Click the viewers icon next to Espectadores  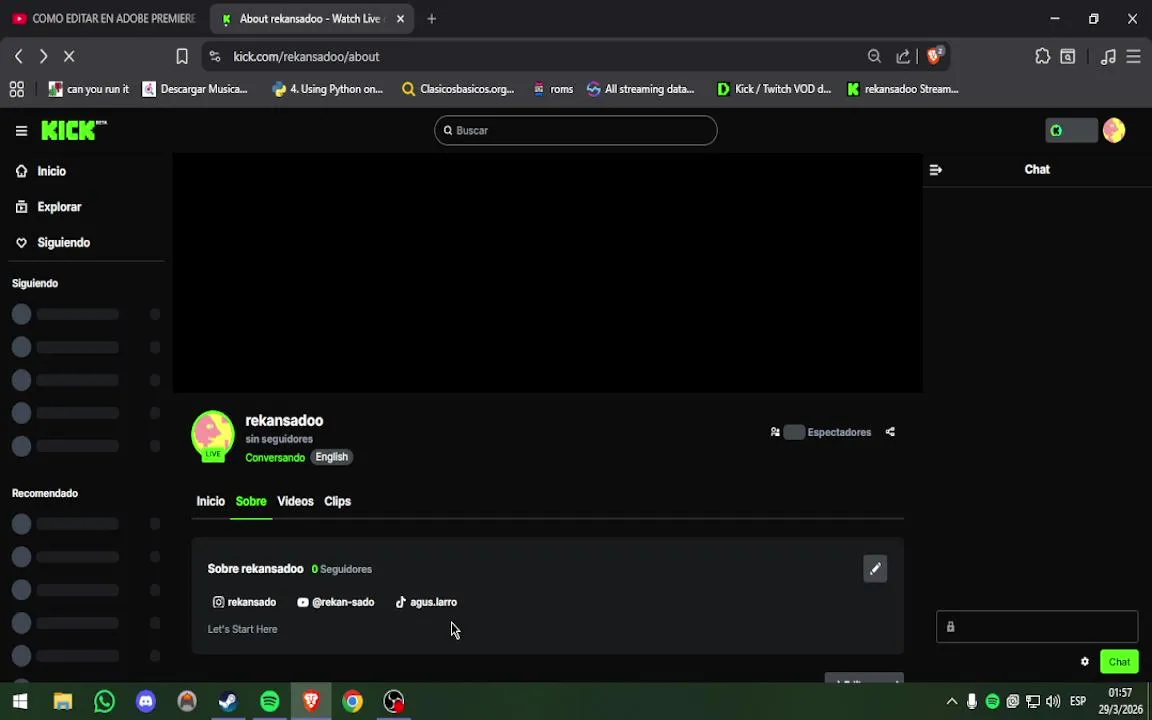[774, 432]
